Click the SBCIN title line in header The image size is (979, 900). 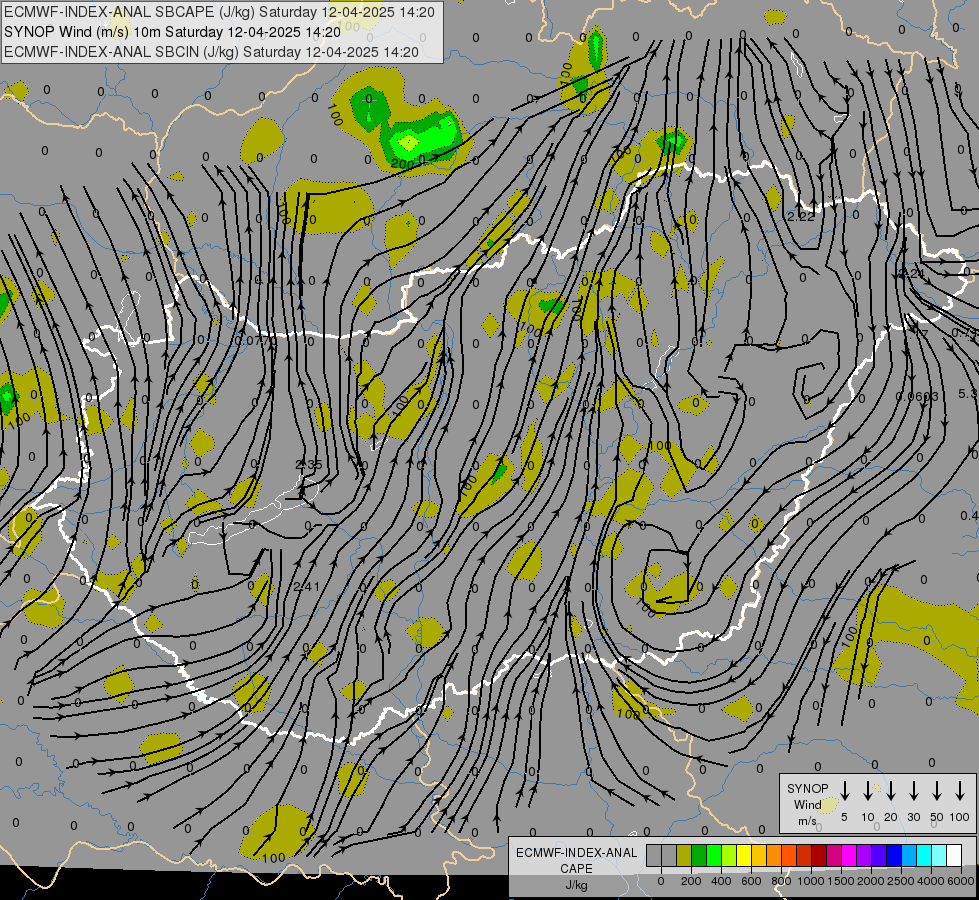(211, 52)
